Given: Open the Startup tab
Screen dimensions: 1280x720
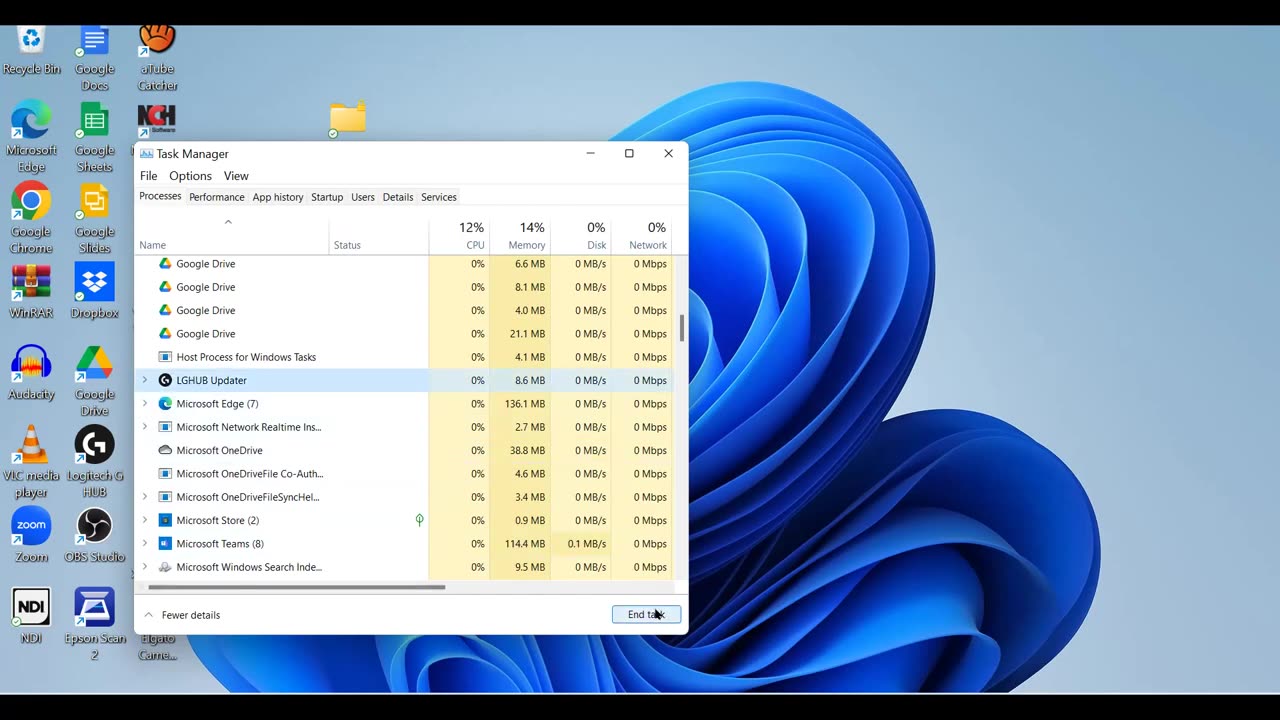Looking at the screenshot, I should click(327, 197).
